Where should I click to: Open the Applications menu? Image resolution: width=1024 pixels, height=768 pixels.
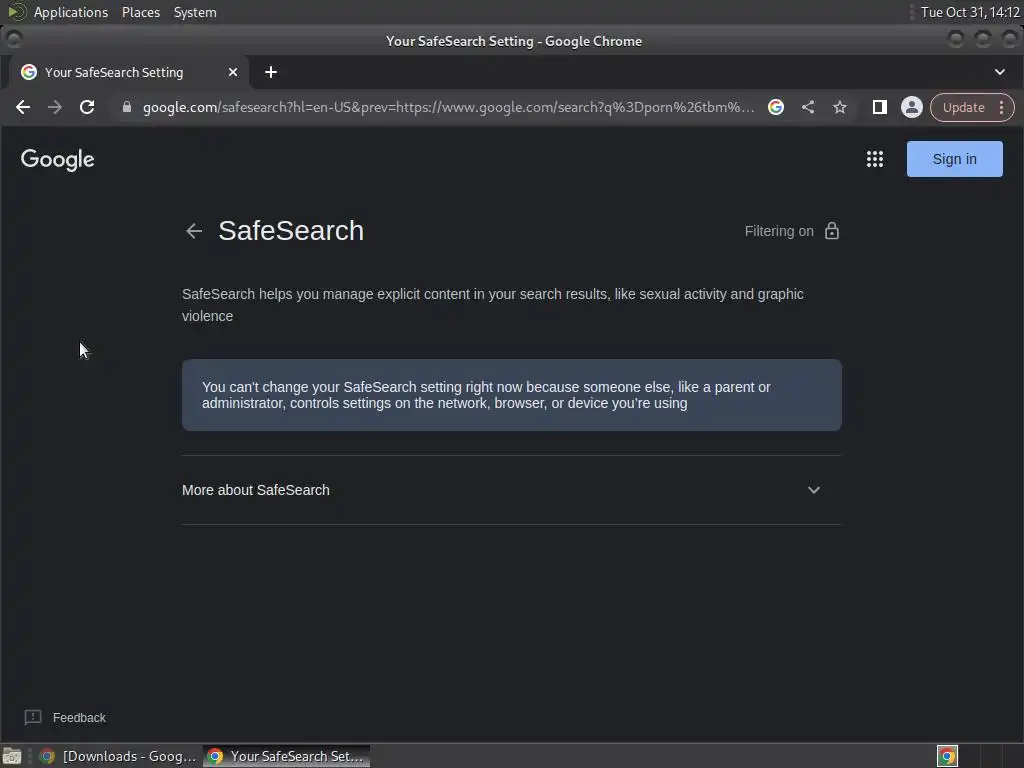(x=71, y=12)
